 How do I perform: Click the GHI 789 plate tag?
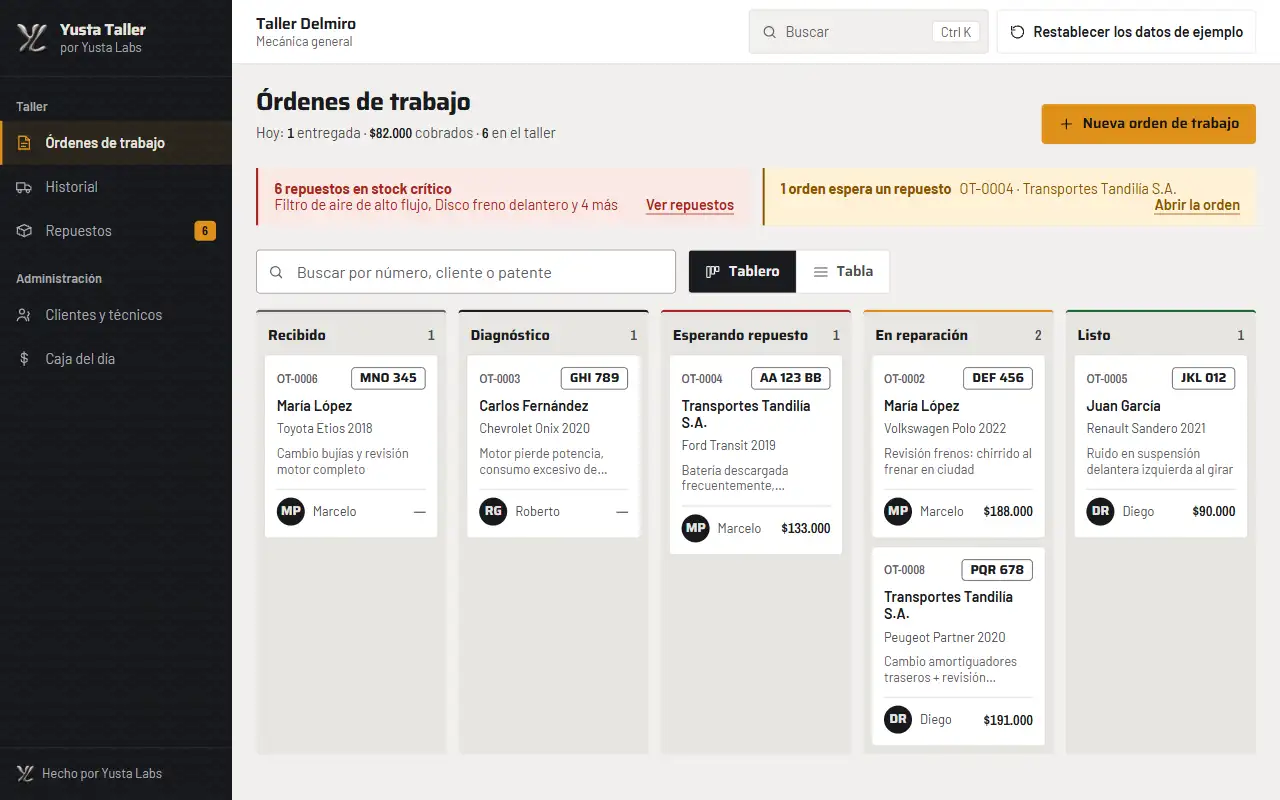coord(594,378)
